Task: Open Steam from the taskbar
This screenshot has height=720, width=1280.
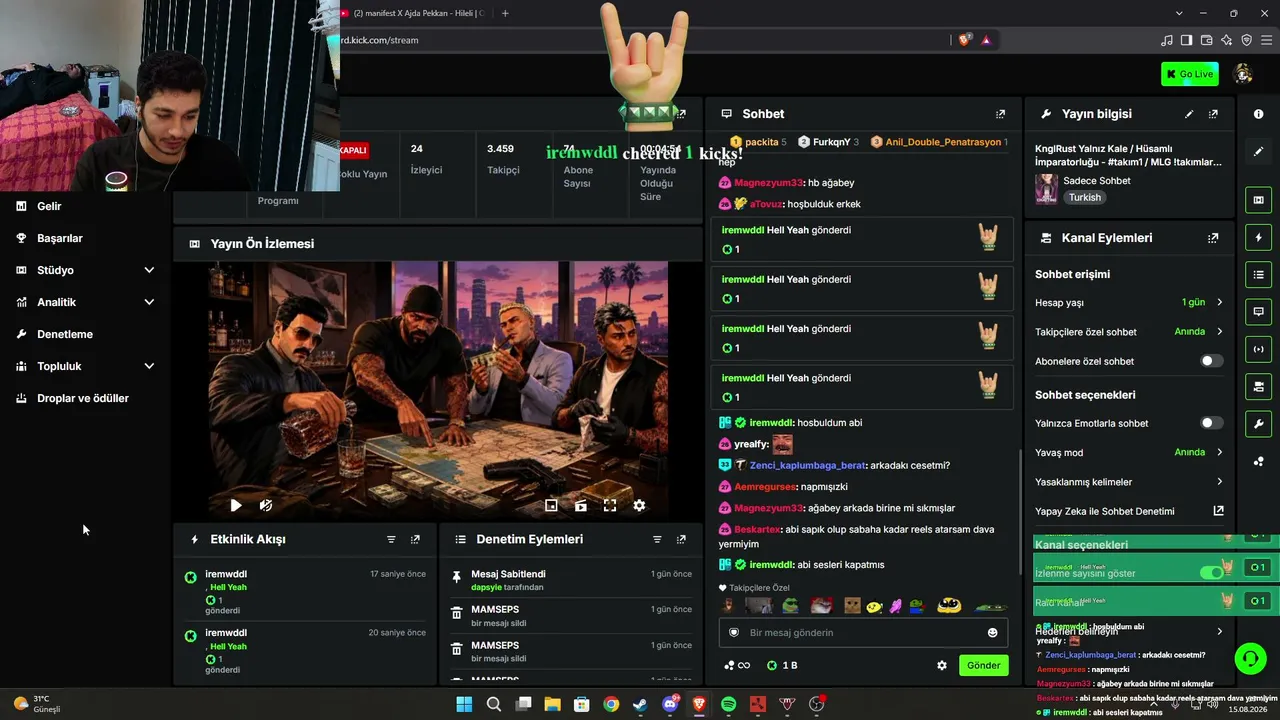Action: tap(640, 704)
